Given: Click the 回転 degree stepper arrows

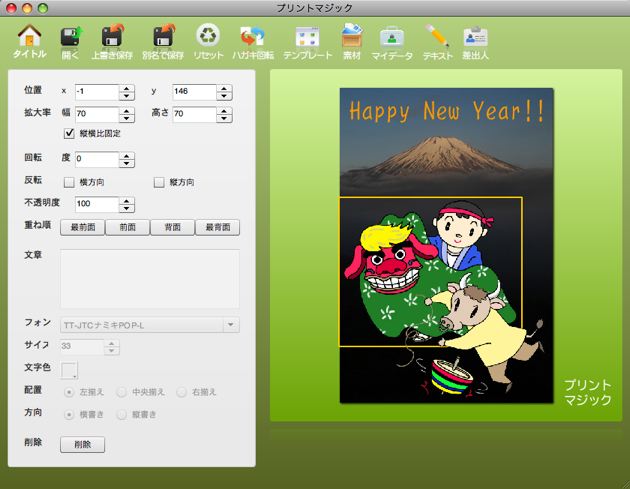Looking at the screenshot, I should (x=127, y=159).
